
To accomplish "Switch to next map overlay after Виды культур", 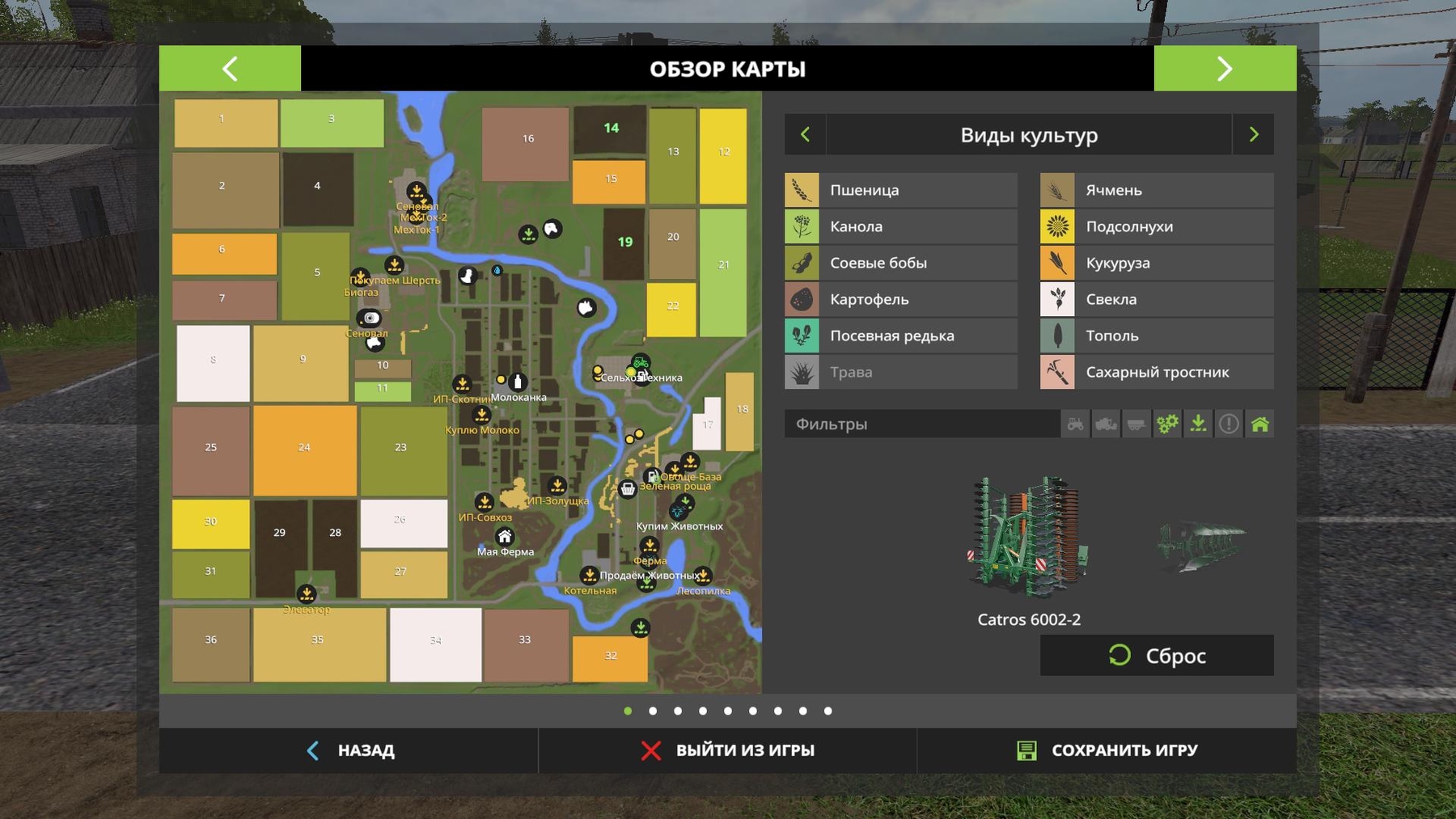I will 1253,134.
